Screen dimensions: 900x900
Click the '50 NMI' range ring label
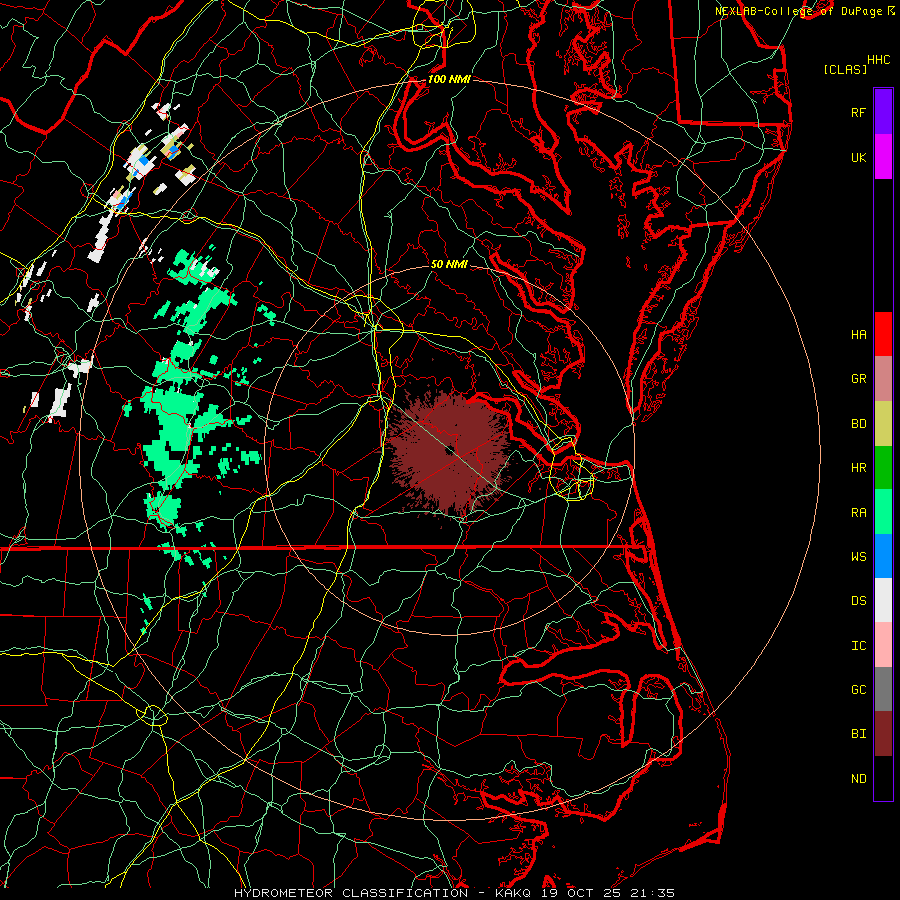click(x=449, y=264)
